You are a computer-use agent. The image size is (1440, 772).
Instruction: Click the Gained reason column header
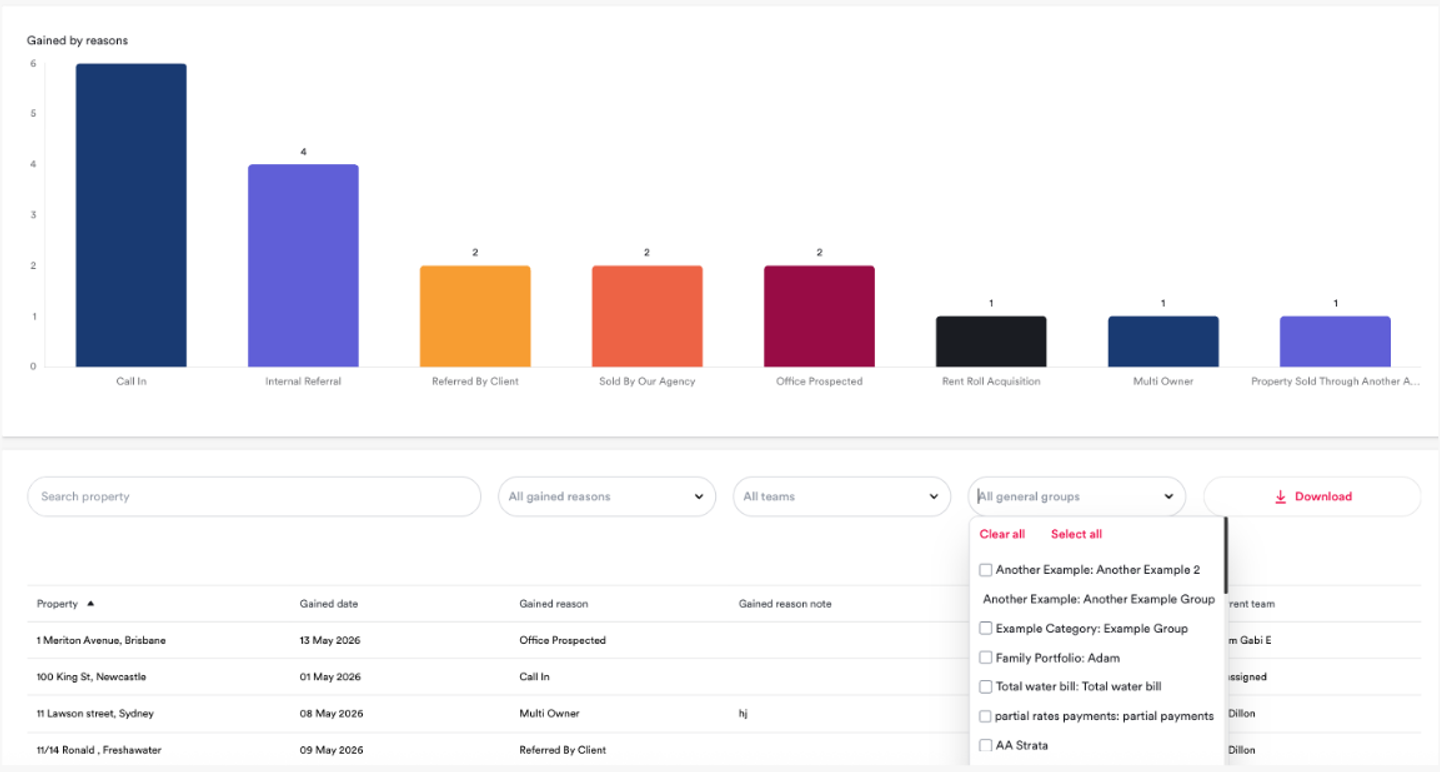[x=554, y=604]
